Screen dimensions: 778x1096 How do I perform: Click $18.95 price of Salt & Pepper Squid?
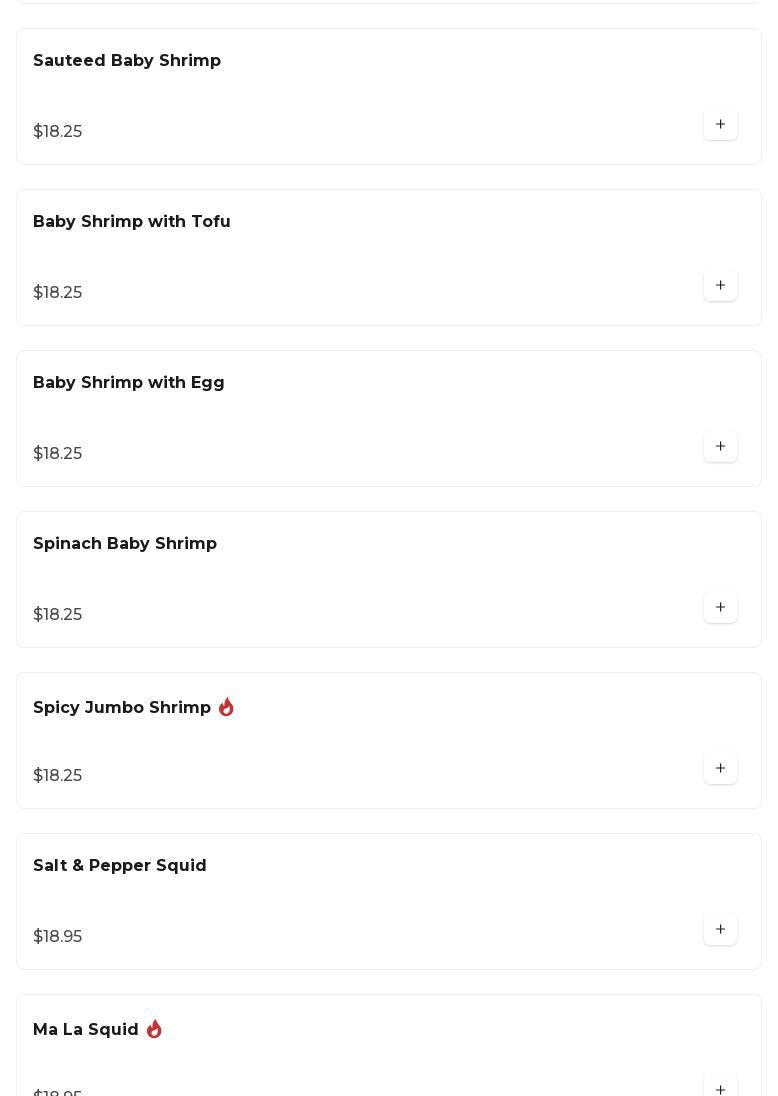[x=58, y=937]
